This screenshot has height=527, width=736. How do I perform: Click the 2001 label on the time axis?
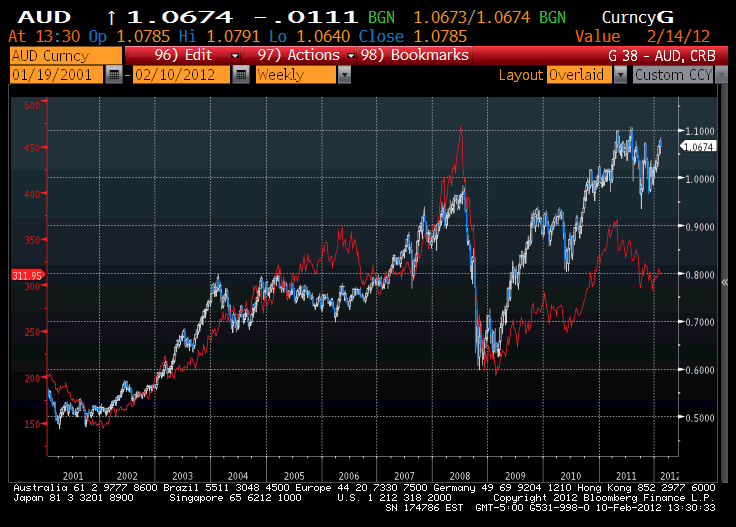tap(73, 475)
